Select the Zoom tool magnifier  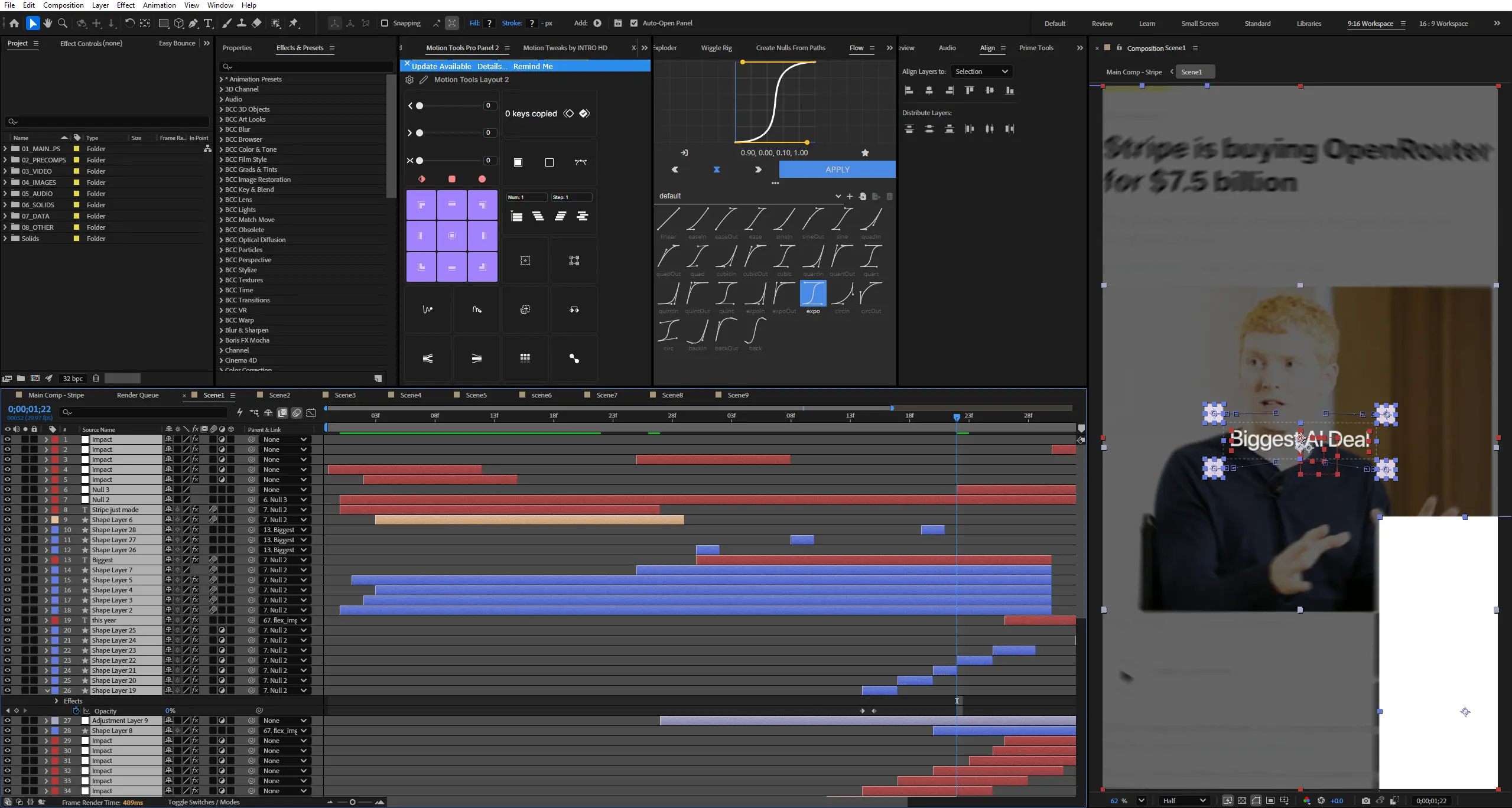[x=63, y=23]
